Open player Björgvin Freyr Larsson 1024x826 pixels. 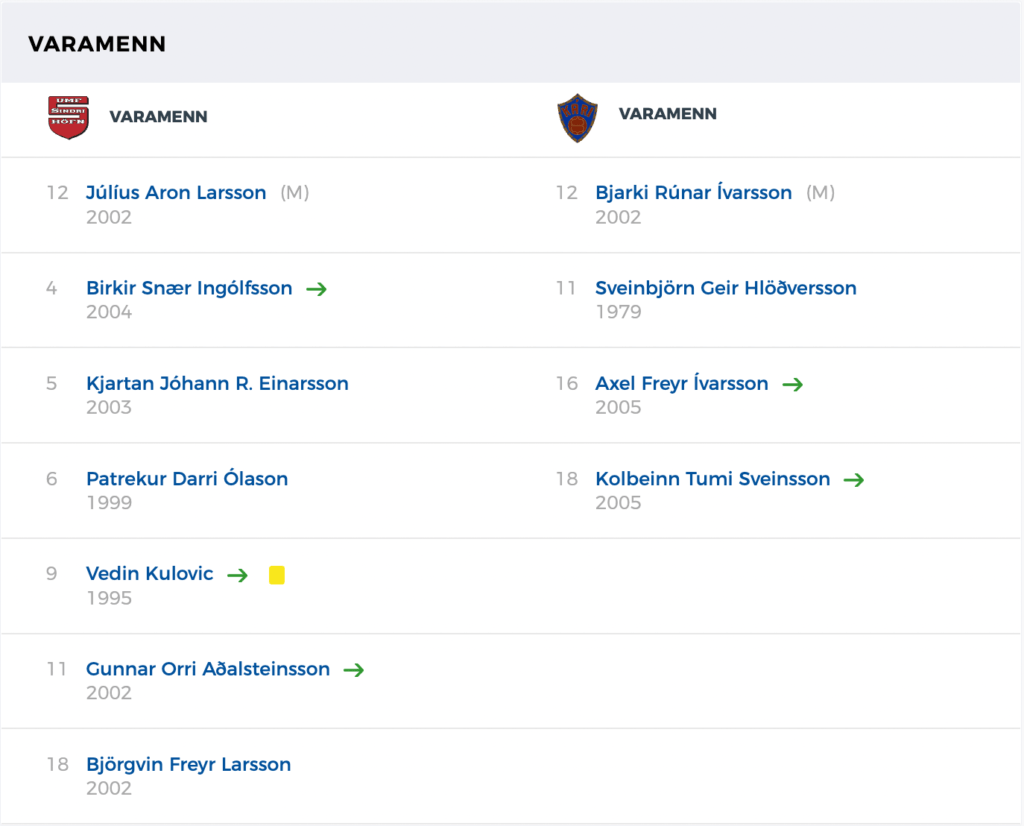189,764
